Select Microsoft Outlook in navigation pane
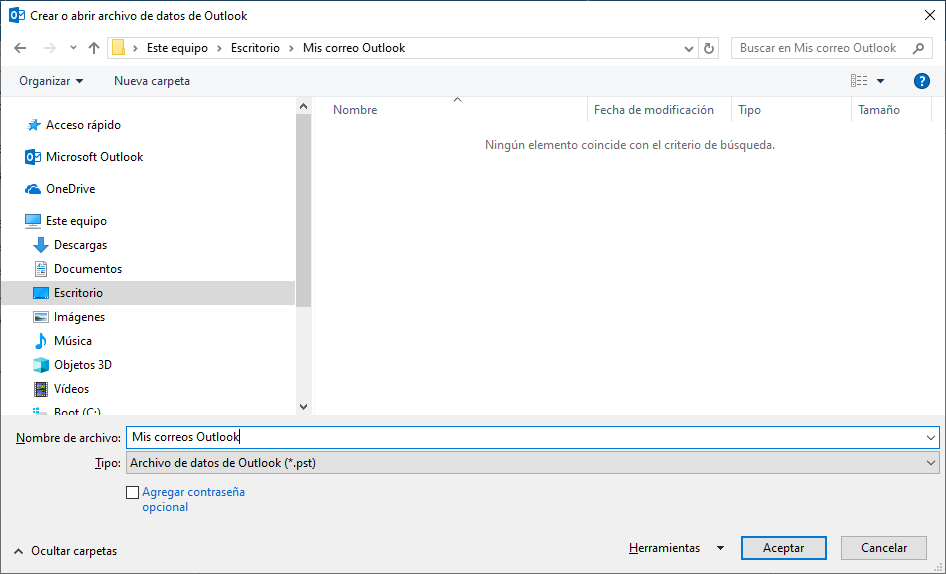The width and height of the screenshot is (946, 574). pos(95,157)
